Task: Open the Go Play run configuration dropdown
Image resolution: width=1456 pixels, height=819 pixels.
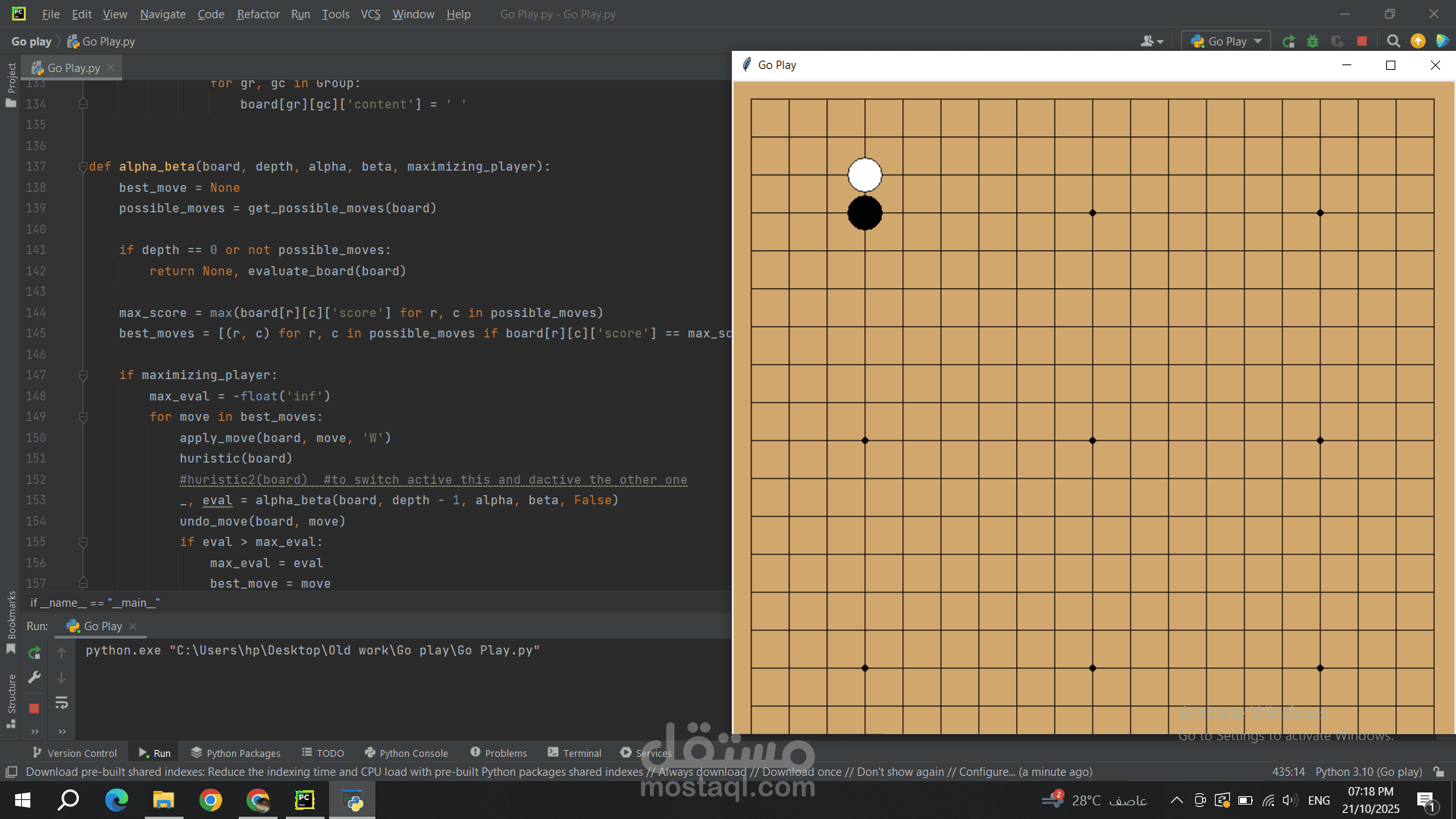Action: 1226,42
